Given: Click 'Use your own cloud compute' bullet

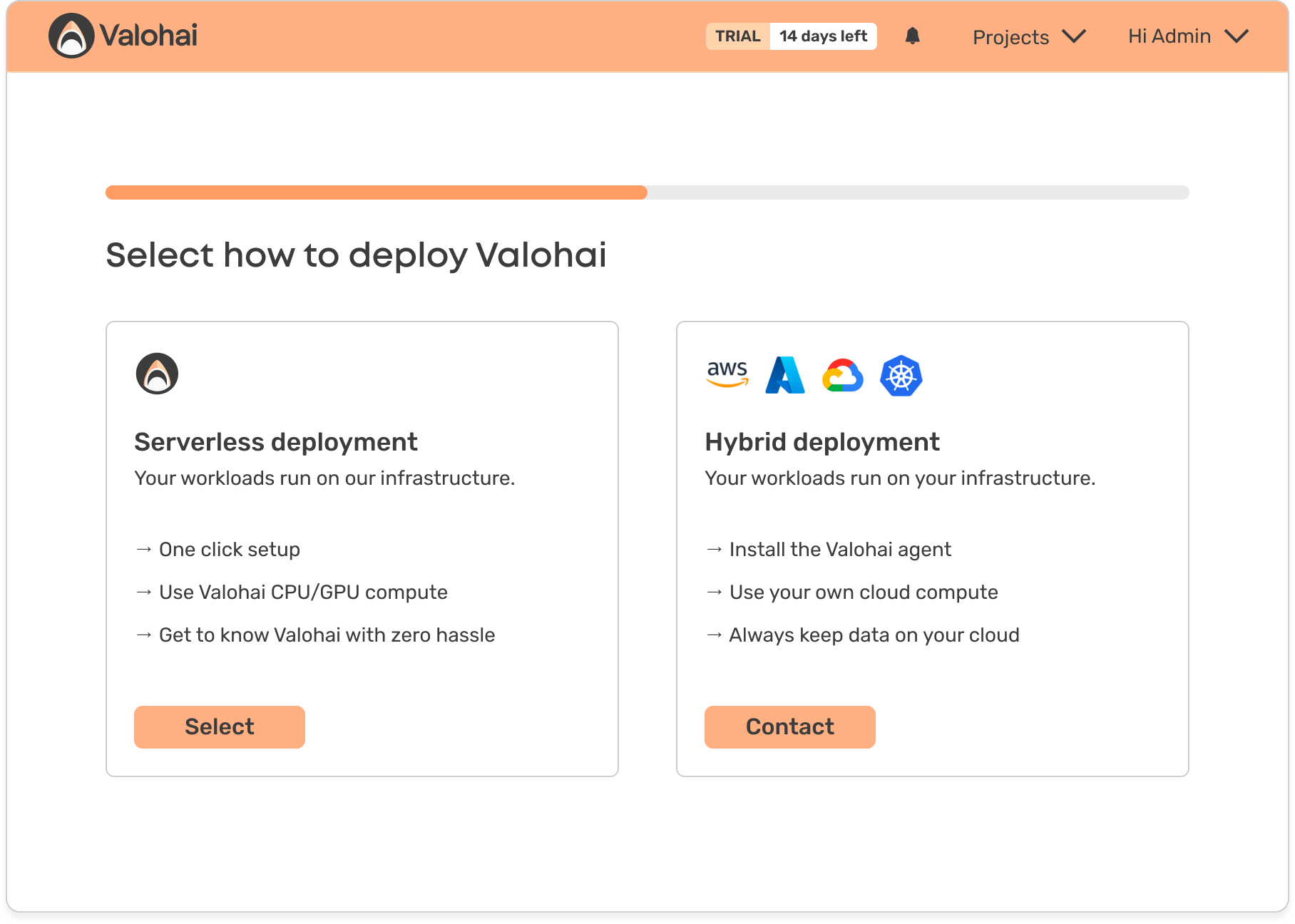Looking at the screenshot, I should (852, 592).
